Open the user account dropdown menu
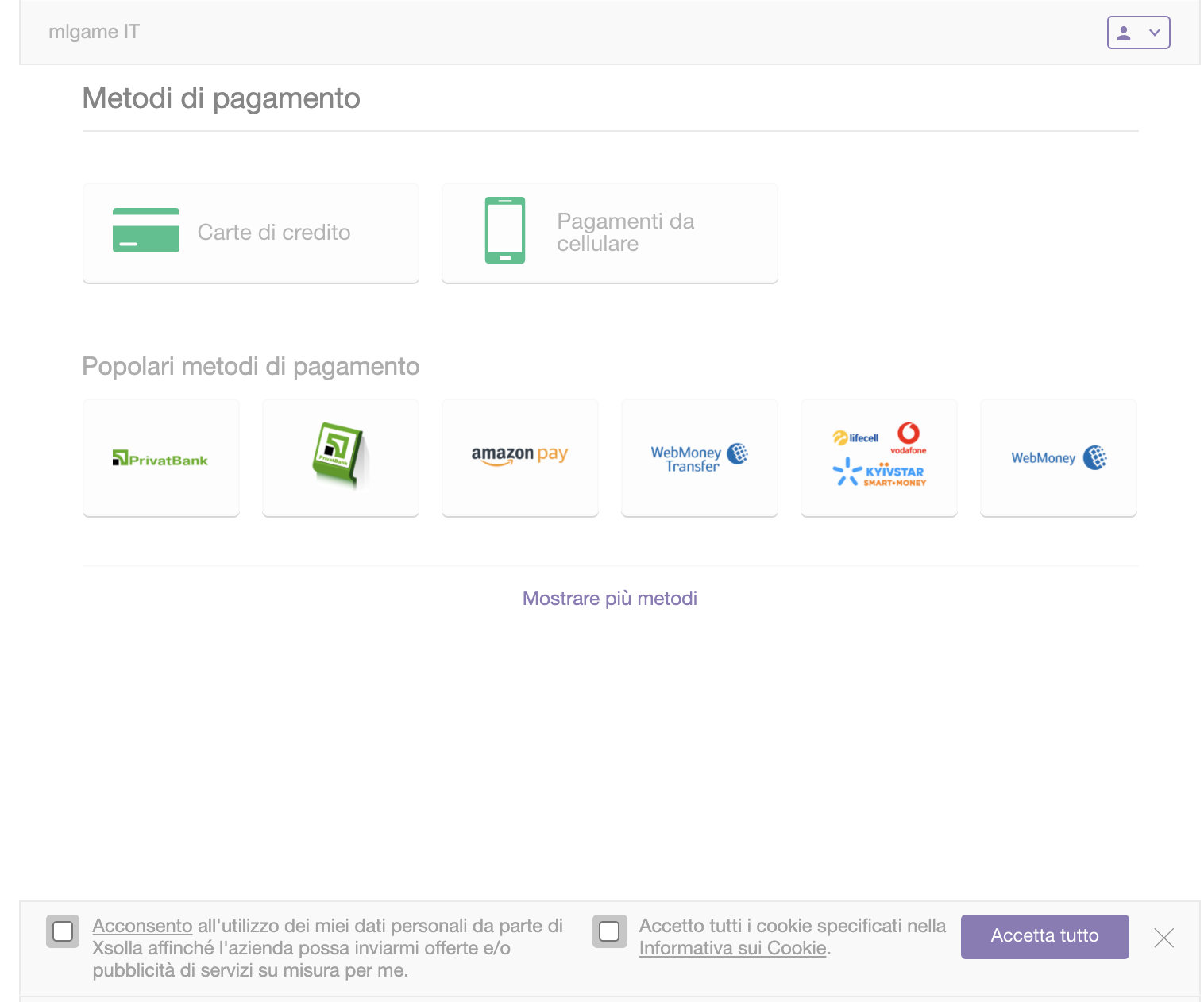1204x1002 pixels. click(1138, 33)
